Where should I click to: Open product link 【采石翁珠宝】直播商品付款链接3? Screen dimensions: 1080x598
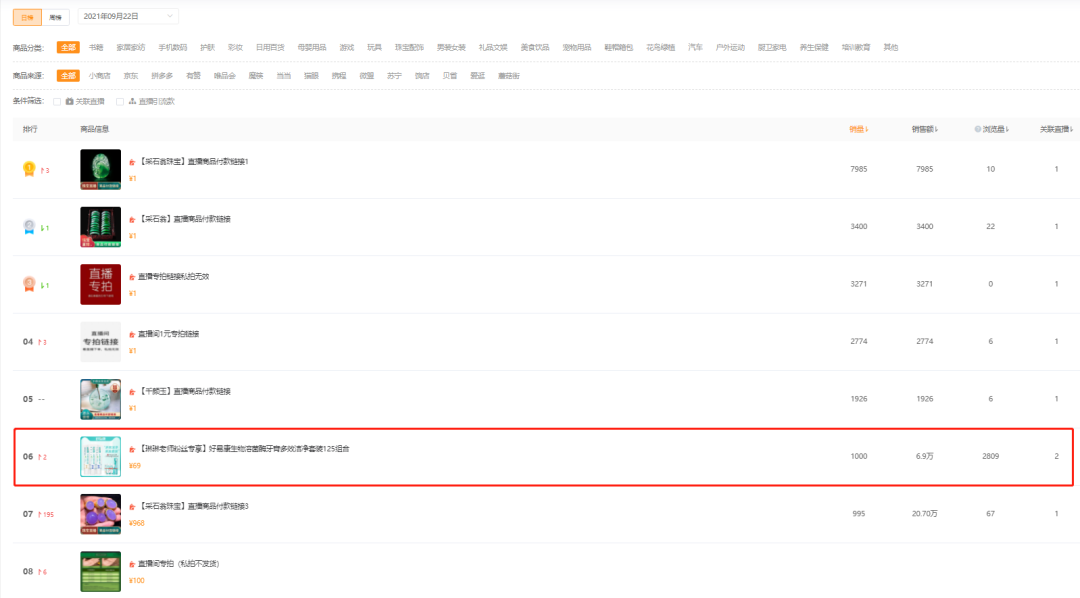click(x=194, y=506)
